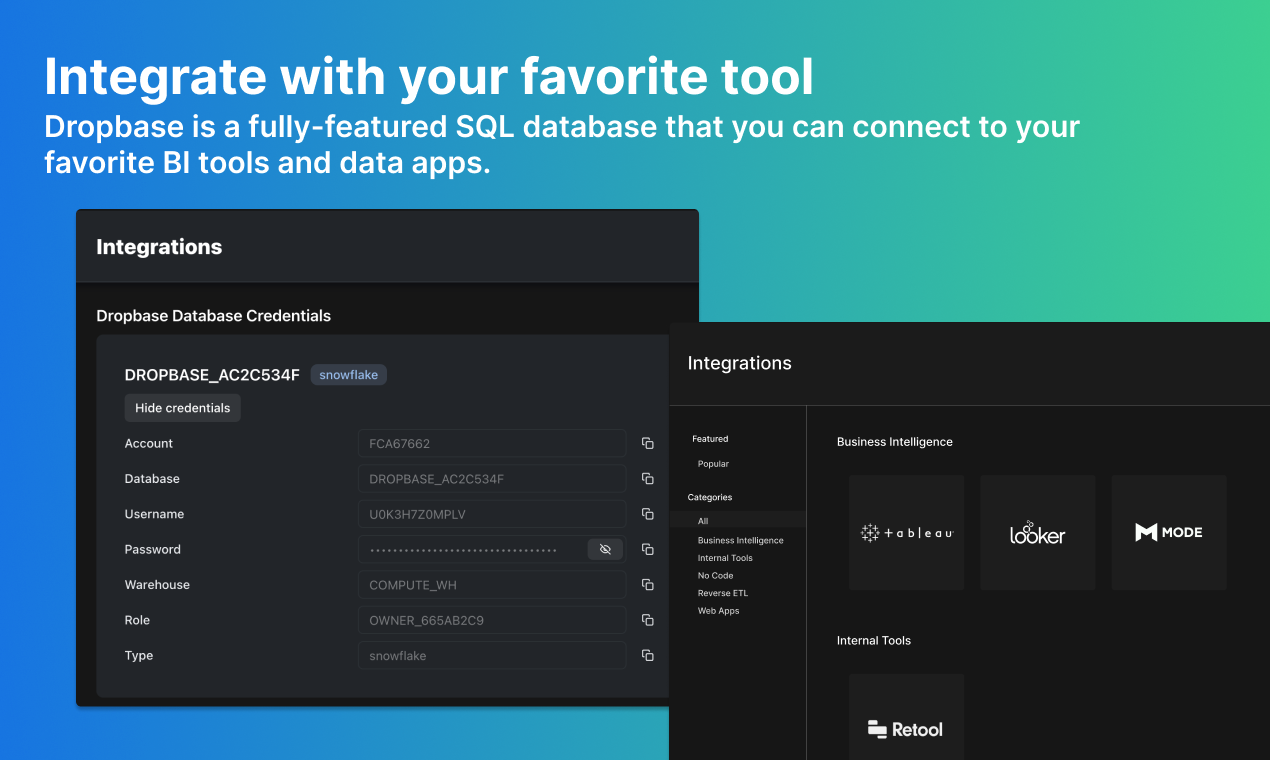Screen dimensions: 1270x760
Task: Open the Tableau integration card
Action: coord(907,532)
